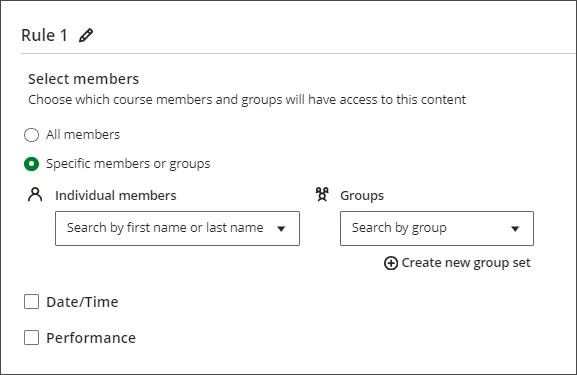Focus the Search by group field

pos(437,229)
